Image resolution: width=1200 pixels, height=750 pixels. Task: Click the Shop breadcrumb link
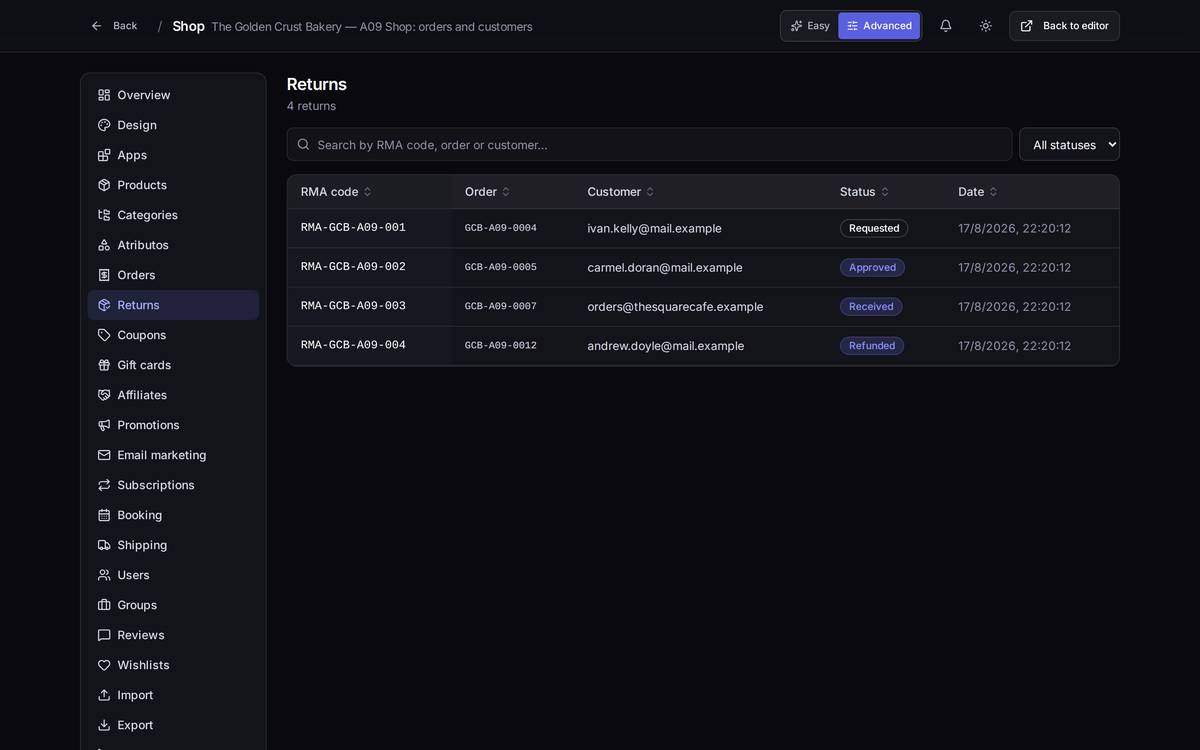coord(188,26)
